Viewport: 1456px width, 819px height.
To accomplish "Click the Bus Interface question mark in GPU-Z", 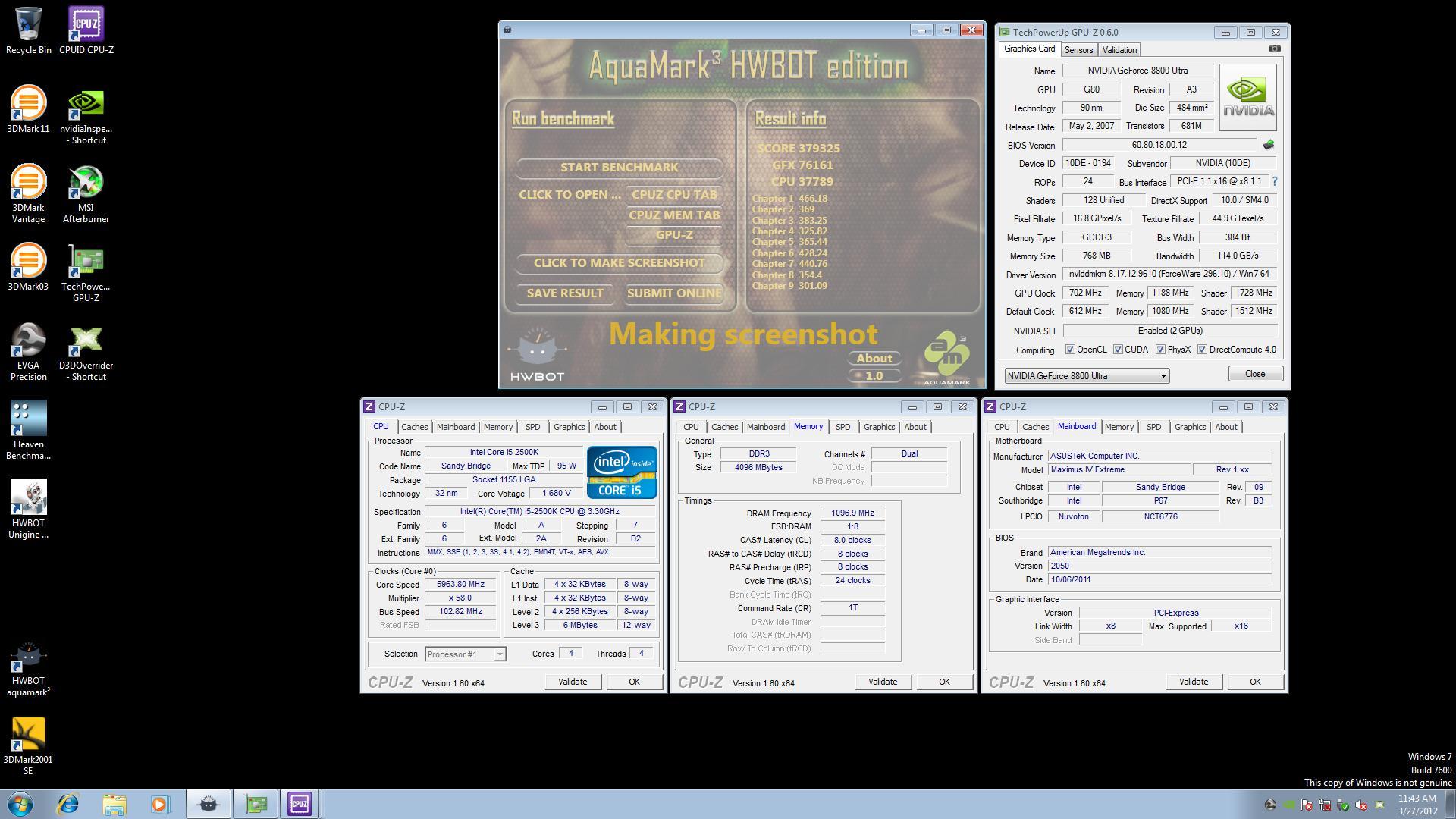I will click(x=1275, y=181).
